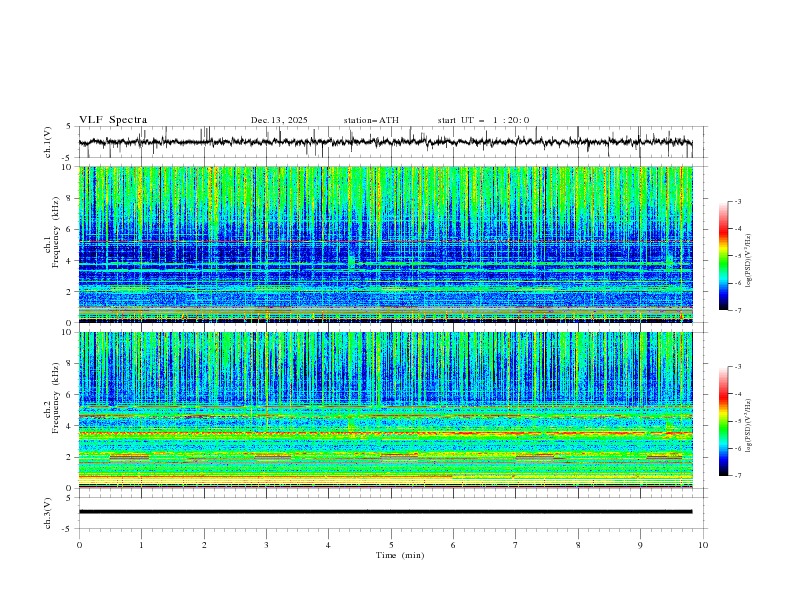Click the ch.1 "Frequency (kHz)" axis label
The image size is (792, 612).
click(55, 230)
